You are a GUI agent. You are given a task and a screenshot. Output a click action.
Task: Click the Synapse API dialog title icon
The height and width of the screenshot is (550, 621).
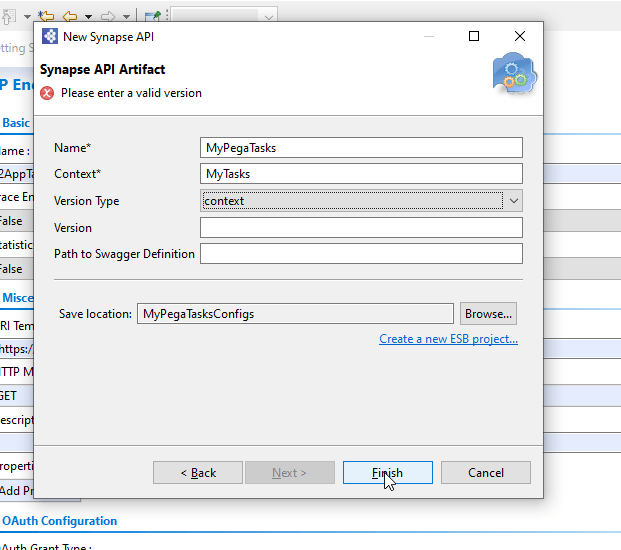50,36
